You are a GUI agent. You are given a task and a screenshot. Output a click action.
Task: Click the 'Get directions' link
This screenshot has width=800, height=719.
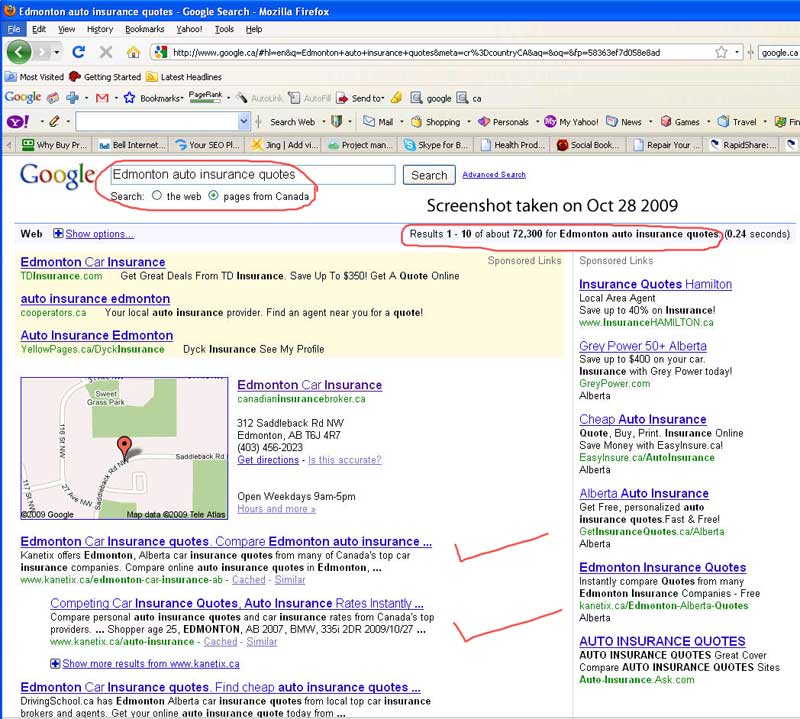267,460
